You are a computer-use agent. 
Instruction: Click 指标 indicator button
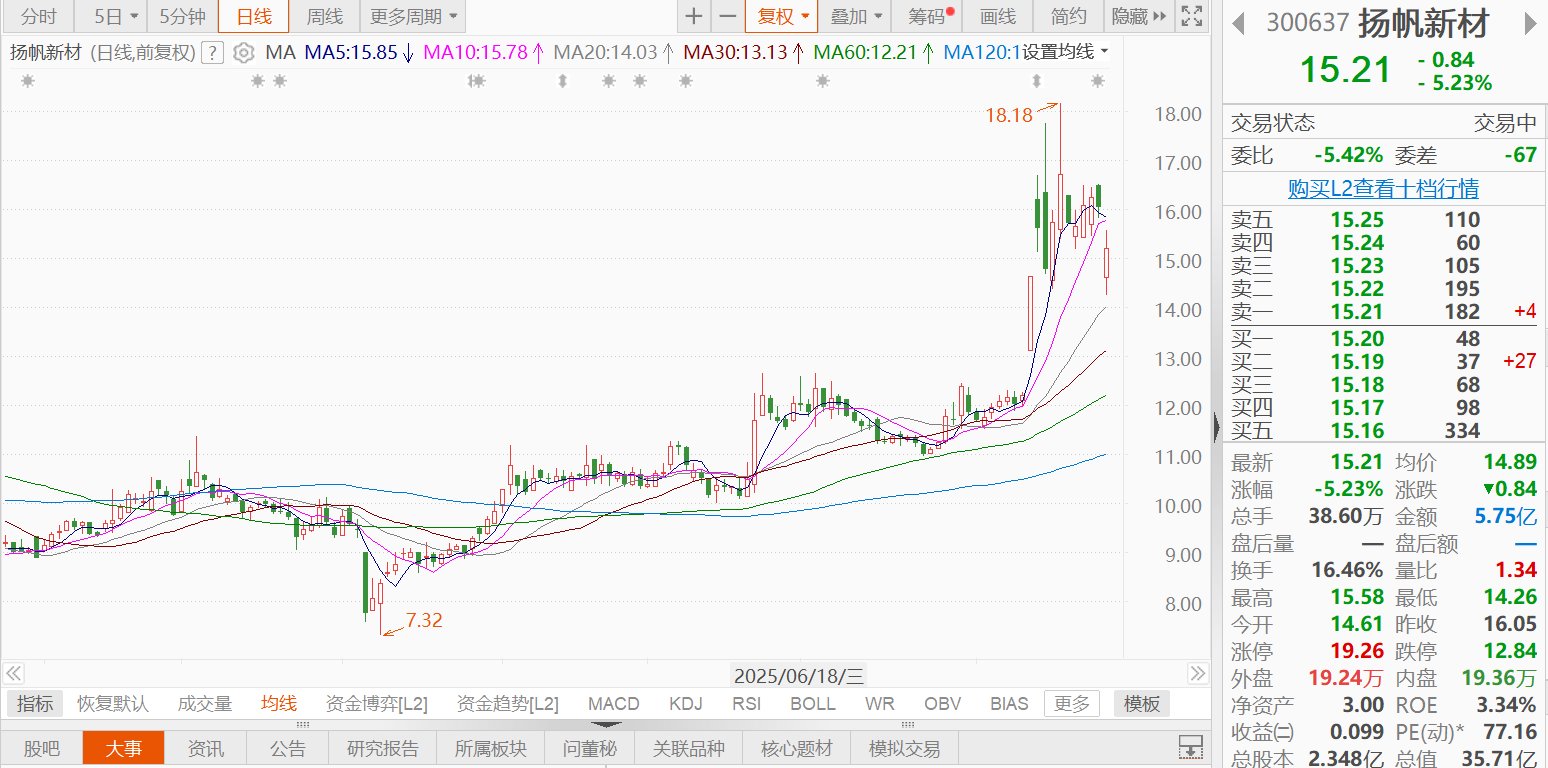point(35,704)
